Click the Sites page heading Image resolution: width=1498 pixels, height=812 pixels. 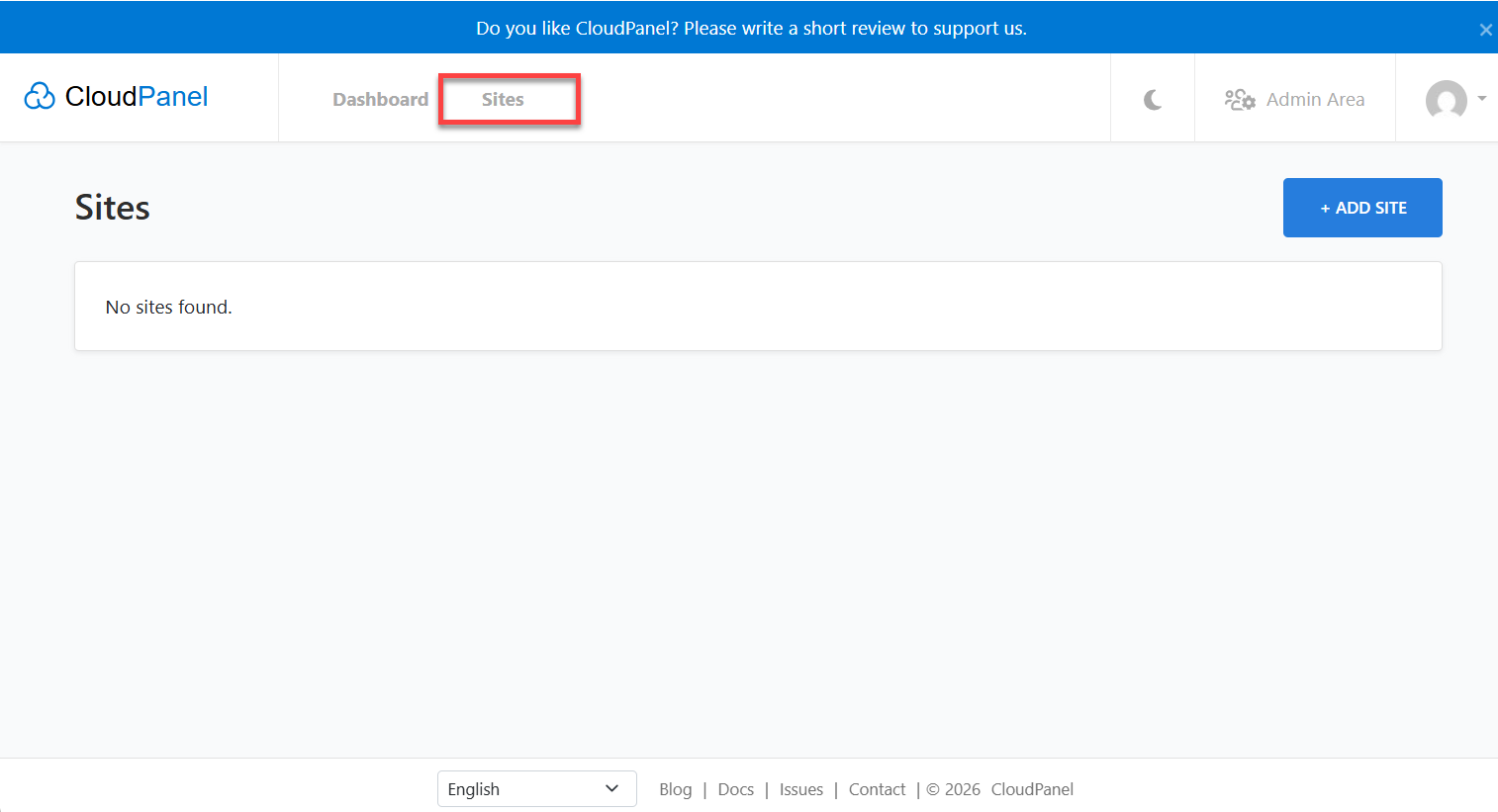(x=113, y=208)
